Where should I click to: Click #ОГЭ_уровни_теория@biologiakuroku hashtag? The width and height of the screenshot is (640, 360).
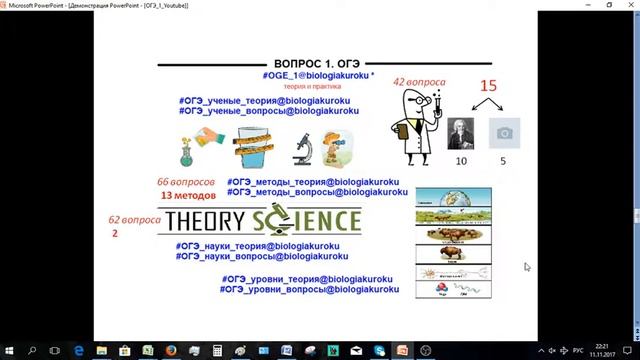tap(307, 279)
